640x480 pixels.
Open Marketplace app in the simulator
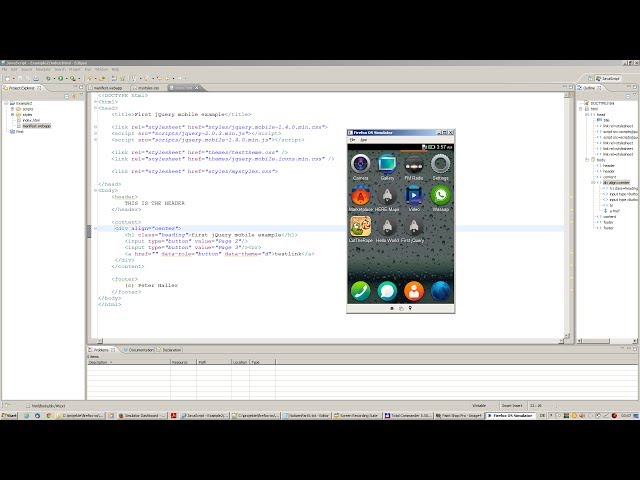coord(360,196)
